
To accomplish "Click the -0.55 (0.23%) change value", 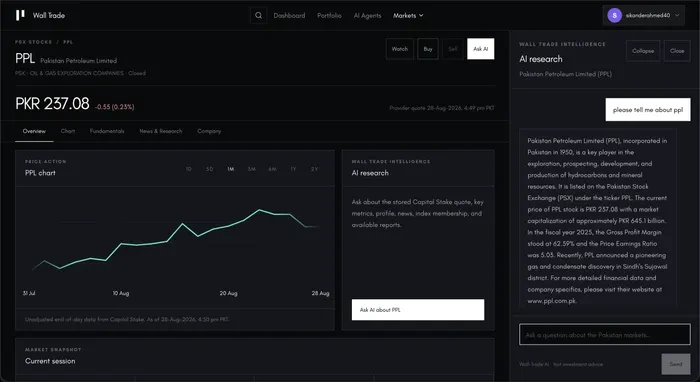I will click(114, 107).
